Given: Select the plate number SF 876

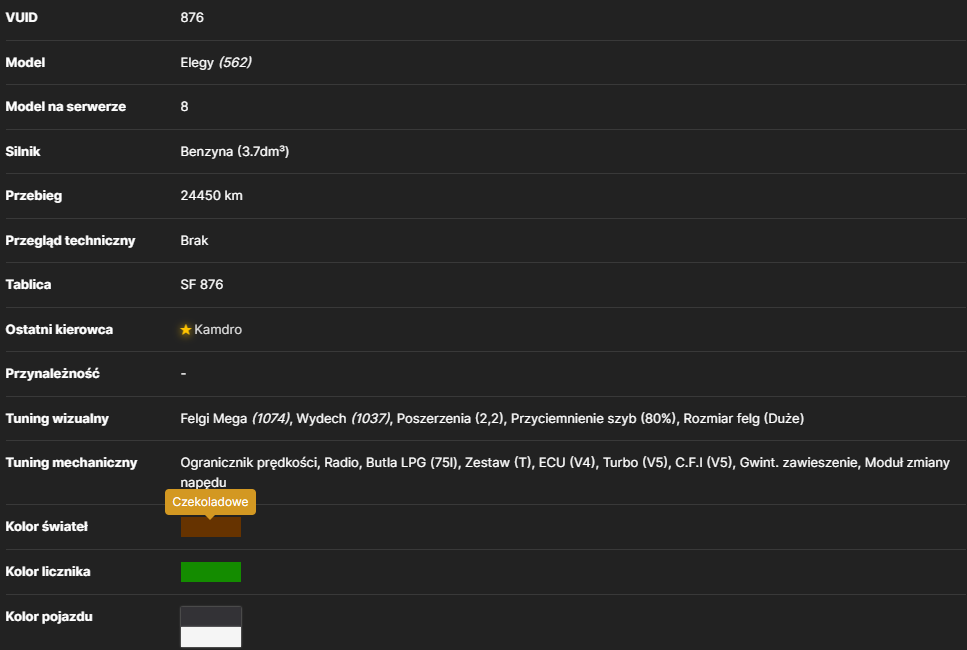Looking at the screenshot, I should coord(202,284).
